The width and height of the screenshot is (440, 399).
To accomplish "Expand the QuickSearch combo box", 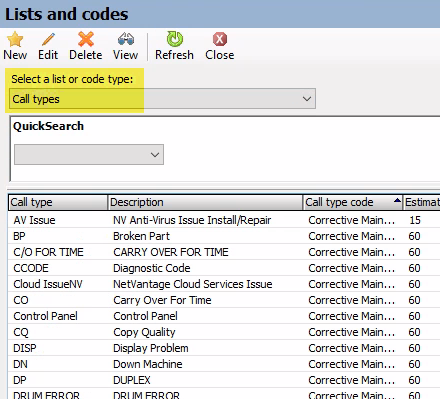I will click(89, 154).
